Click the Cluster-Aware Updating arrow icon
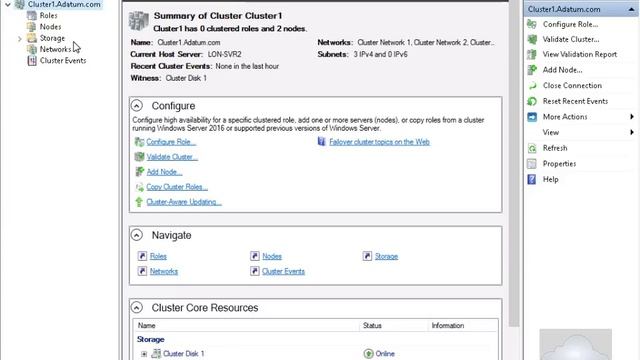The width and height of the screenshot is (640, 360). [139, 202]
